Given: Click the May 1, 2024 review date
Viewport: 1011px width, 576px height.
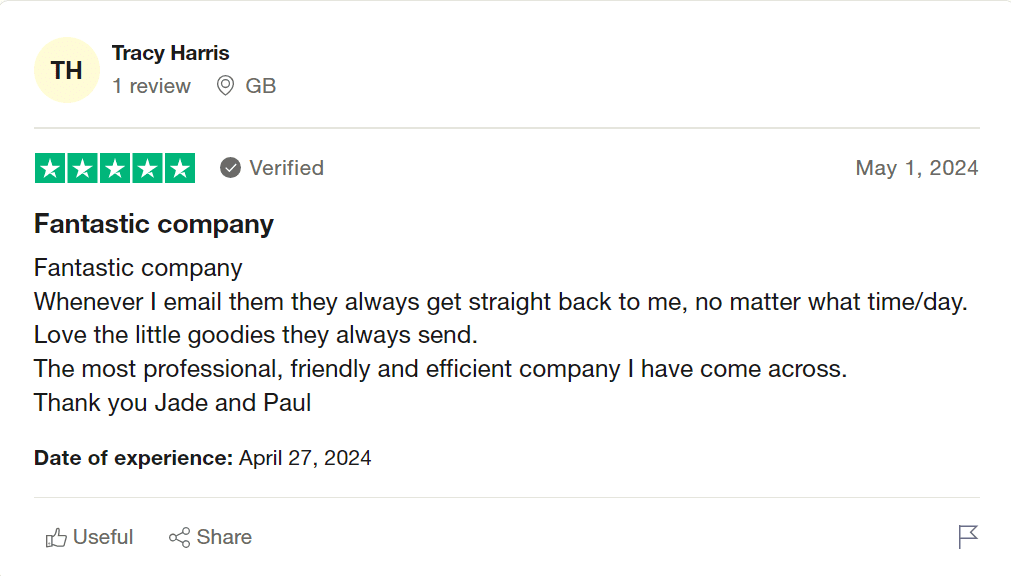Looking at the screenshot, I should point(917,168).
